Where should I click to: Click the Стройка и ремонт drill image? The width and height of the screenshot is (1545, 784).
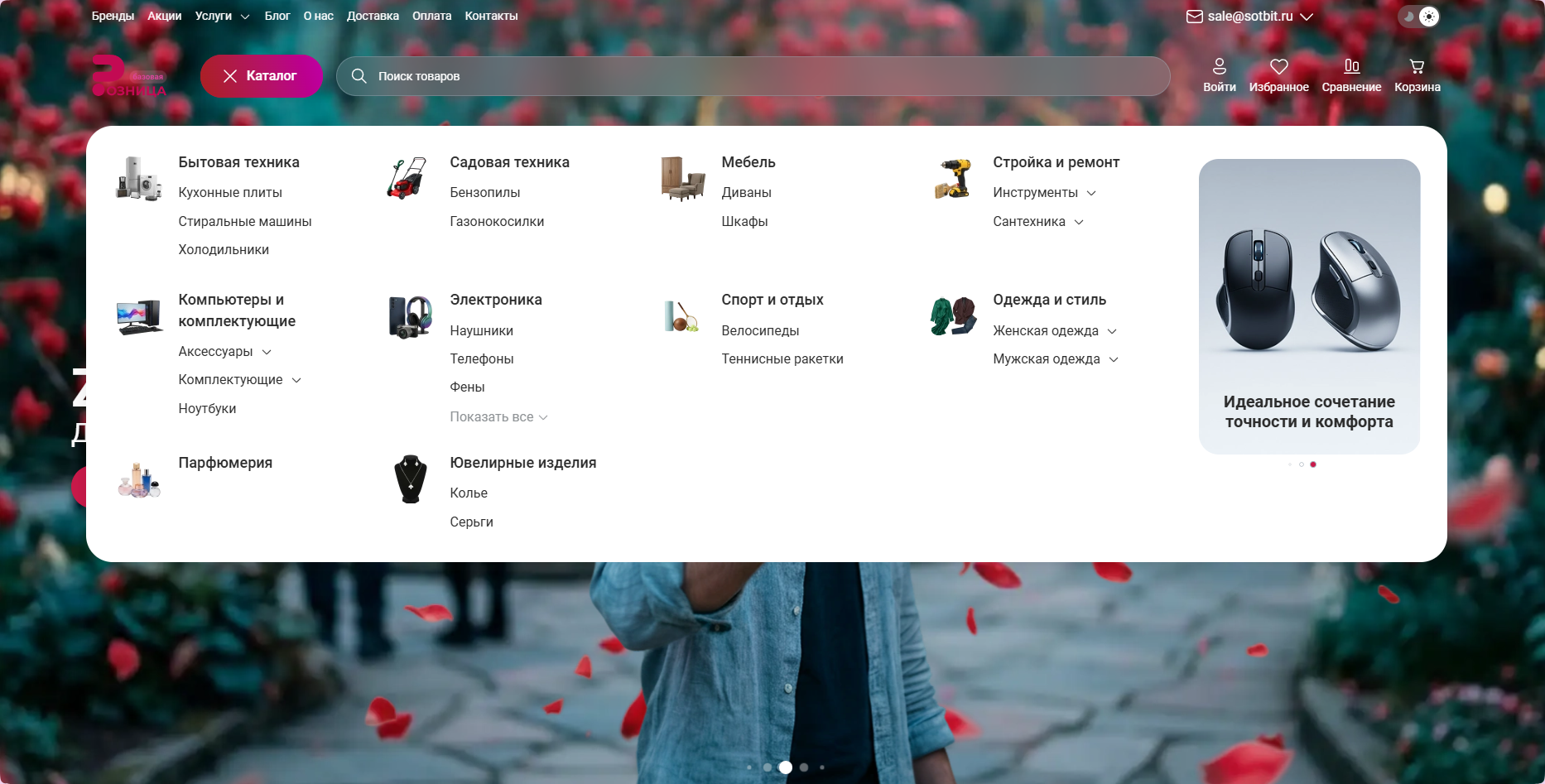(x=952, y=178)
